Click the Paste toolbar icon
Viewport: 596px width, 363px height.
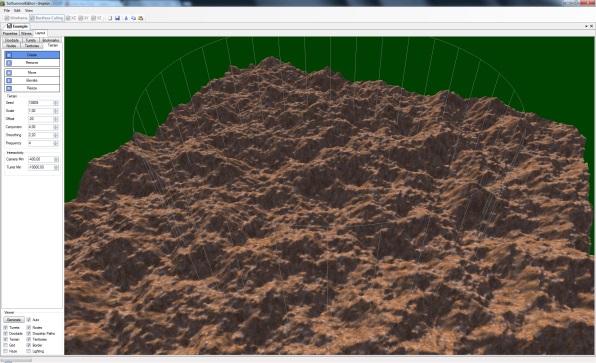(x=141, y=18)
